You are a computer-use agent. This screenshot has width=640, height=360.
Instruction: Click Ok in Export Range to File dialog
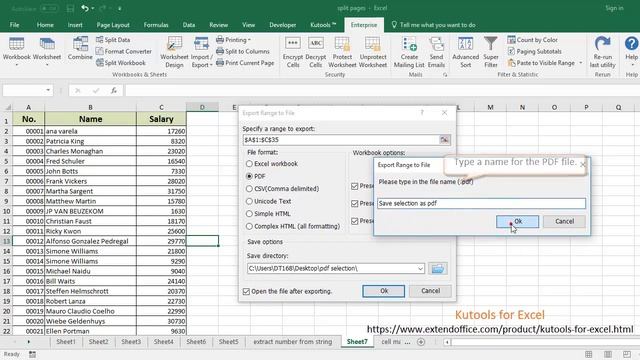pyautogui.click(x=384, y=291)
